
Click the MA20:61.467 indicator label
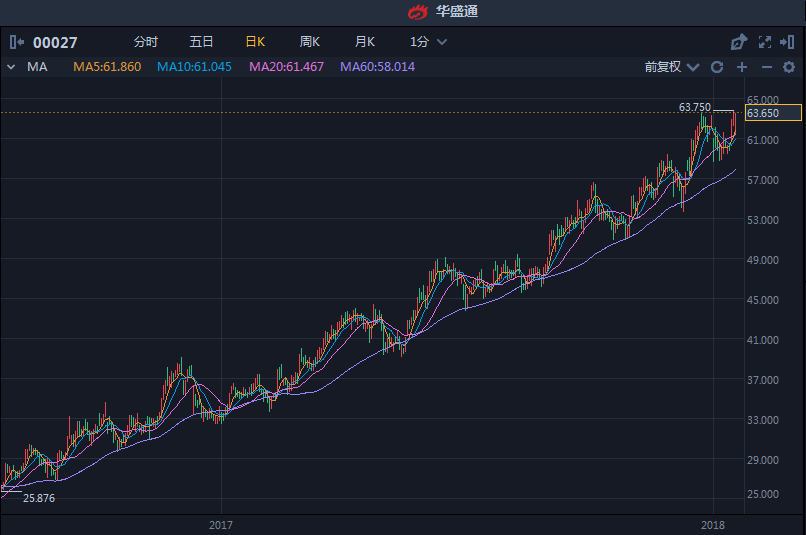pyautogui.click(x=286, y=67)
